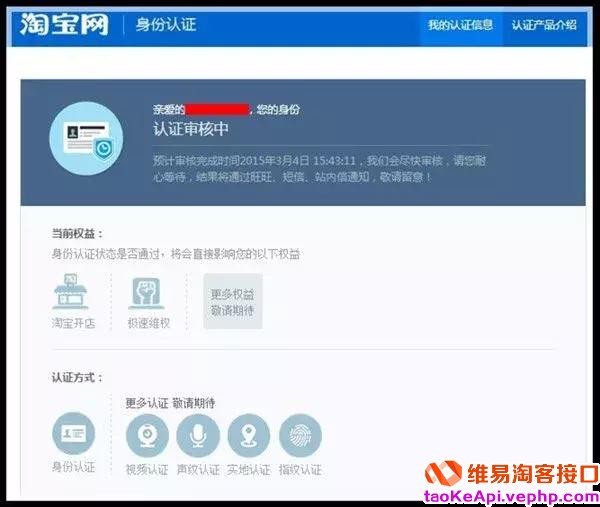Click the 淘宝开店 shop icon
The height and width of the screenshot is (507, 600).
pos(71,291)
